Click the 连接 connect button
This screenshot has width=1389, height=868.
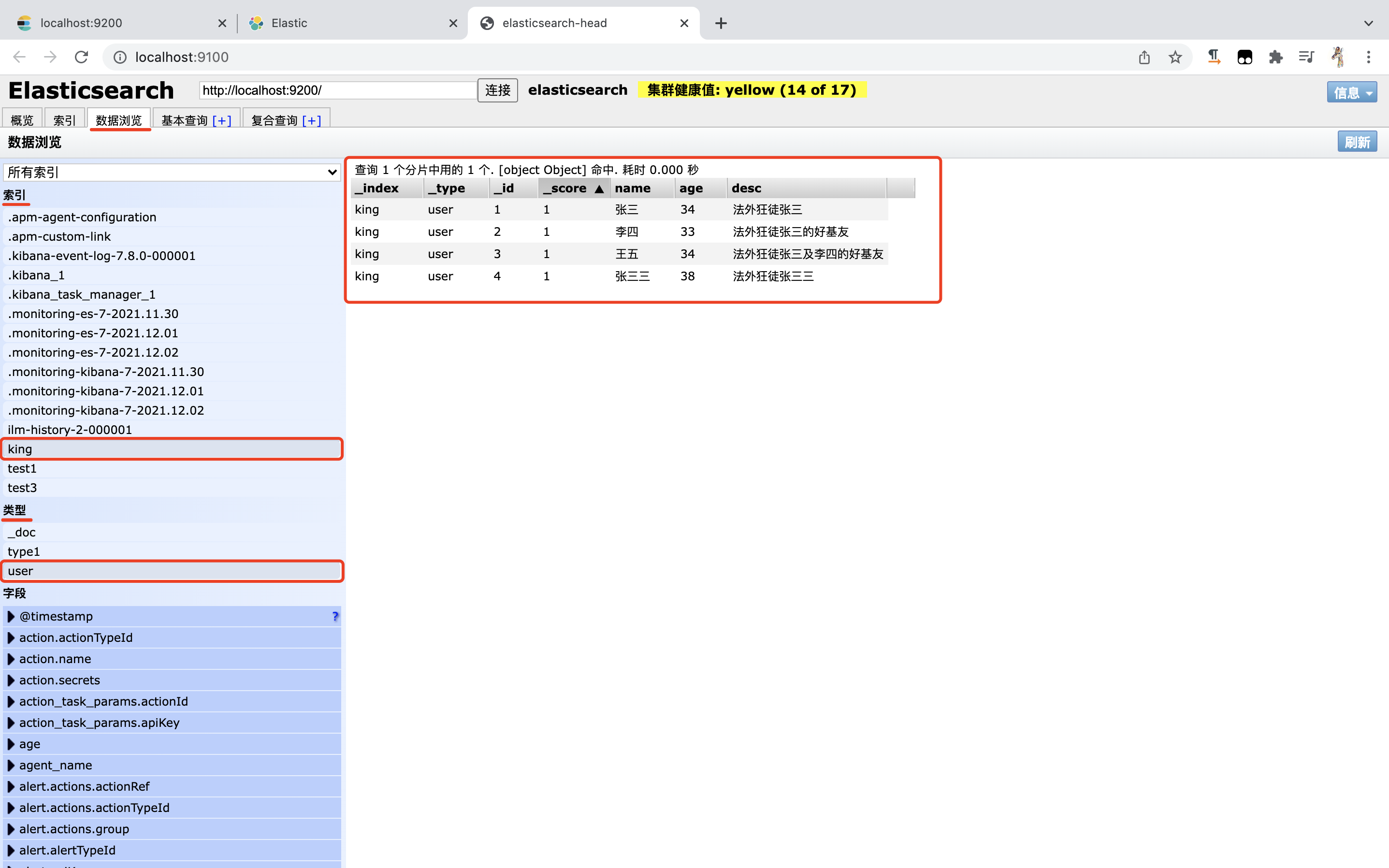(x=498, y=90)
